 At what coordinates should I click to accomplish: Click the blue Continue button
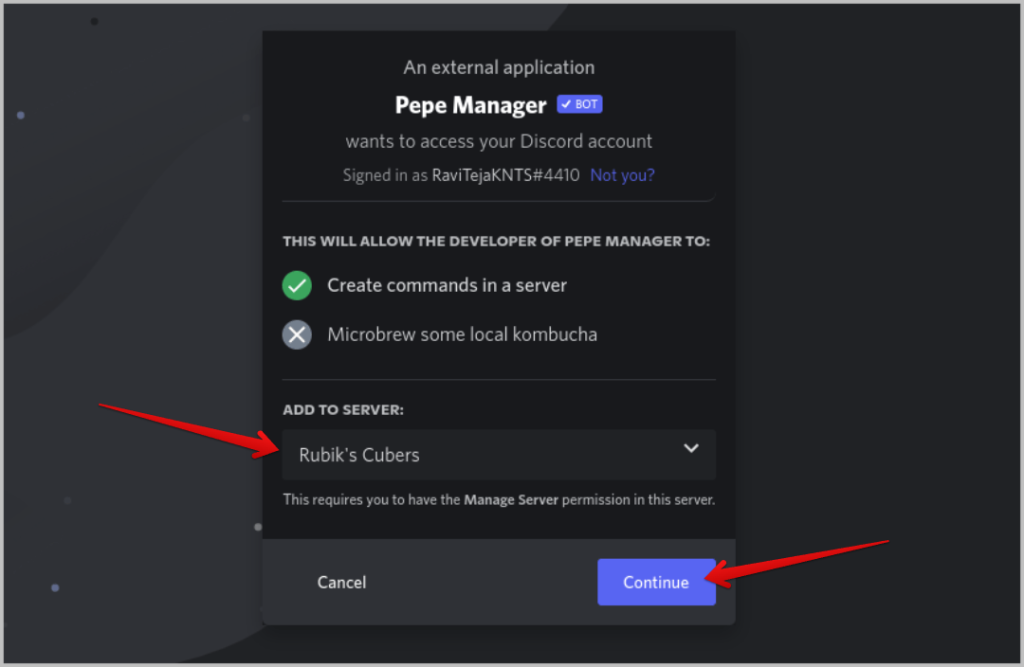coord(656,582)
